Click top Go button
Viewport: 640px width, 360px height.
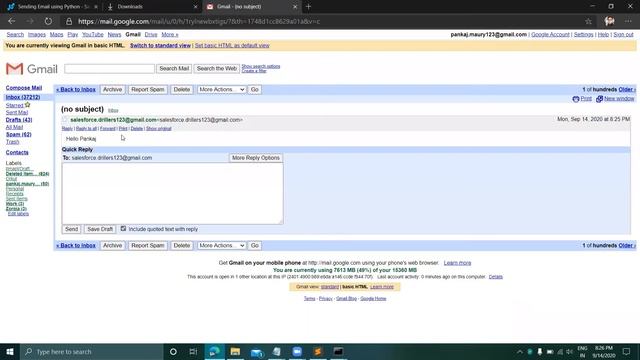pyautogui.click(x=255, y=89)
